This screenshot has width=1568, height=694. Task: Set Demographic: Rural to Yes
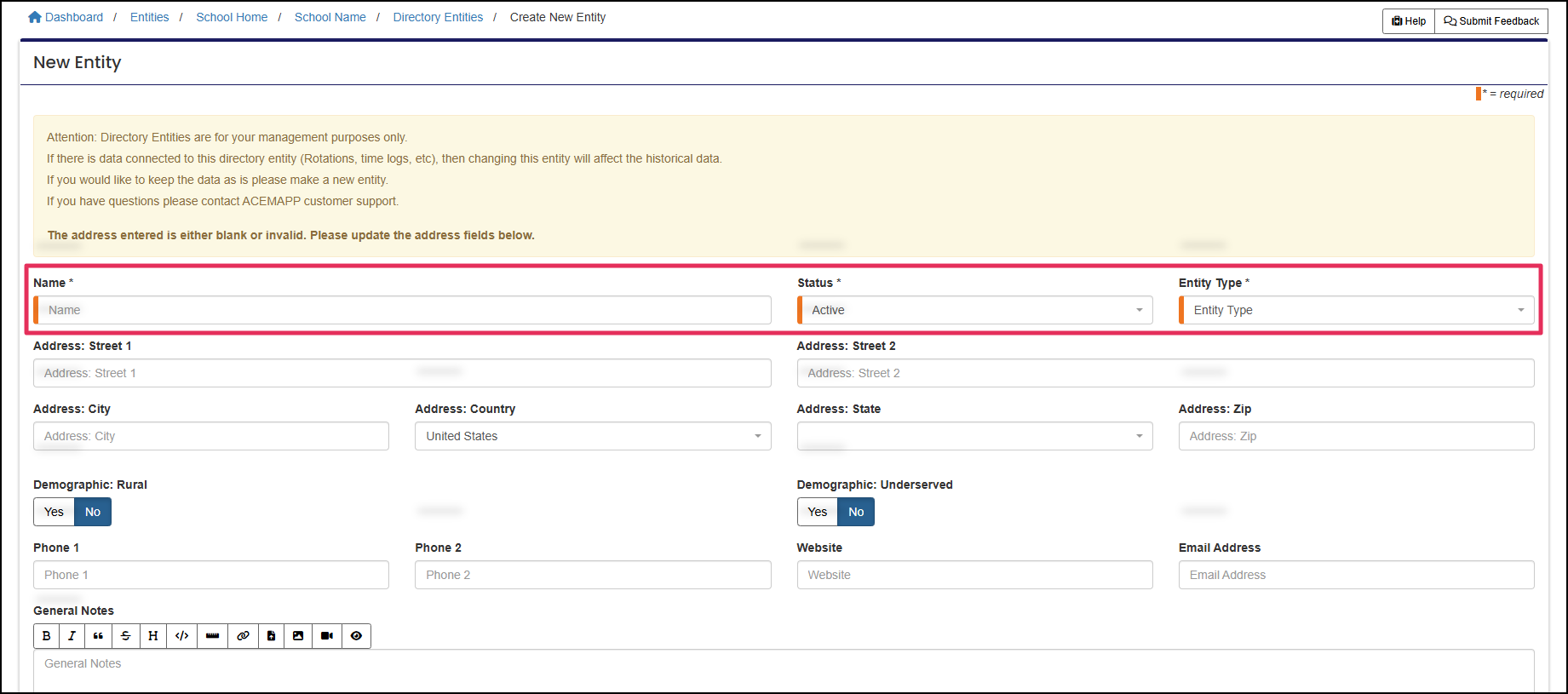[55, 512]
